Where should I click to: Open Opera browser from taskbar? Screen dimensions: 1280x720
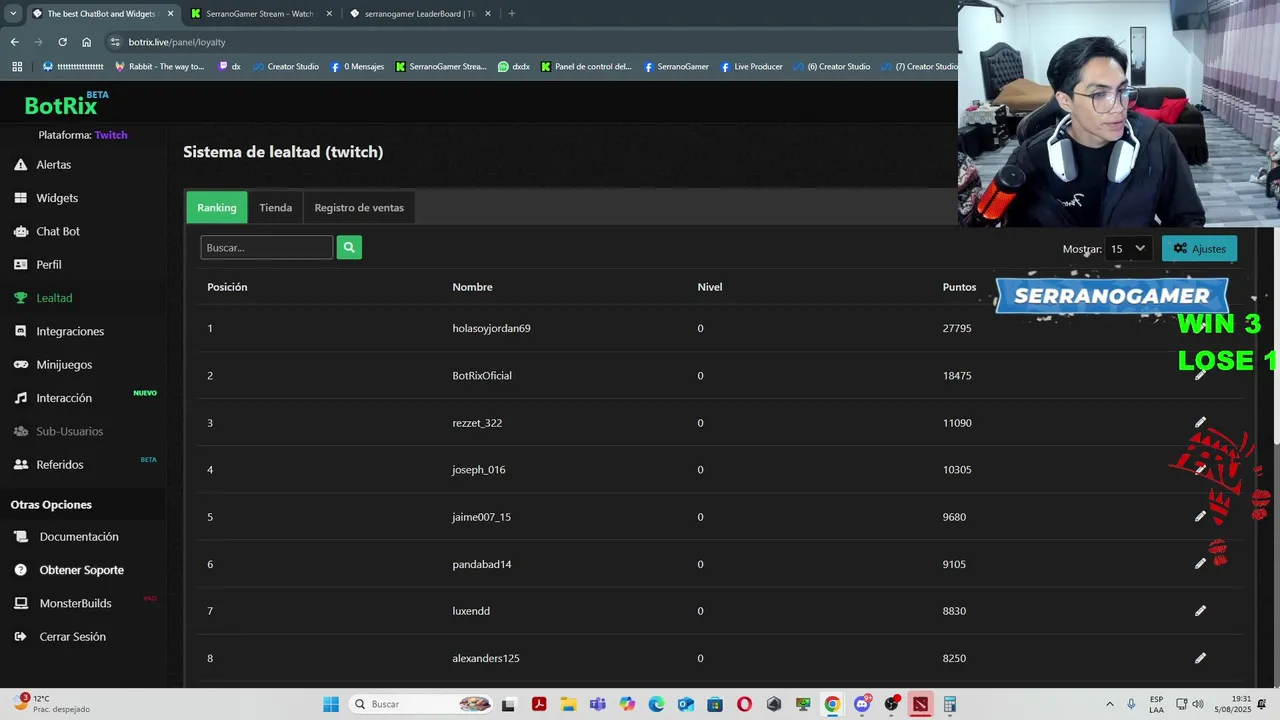click(744, 704)
